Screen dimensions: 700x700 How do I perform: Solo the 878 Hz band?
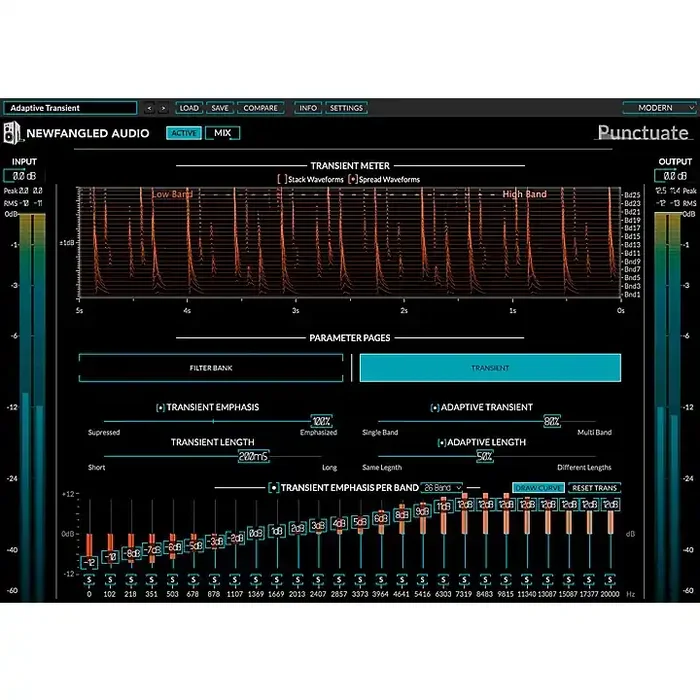[x=214, y=580]
